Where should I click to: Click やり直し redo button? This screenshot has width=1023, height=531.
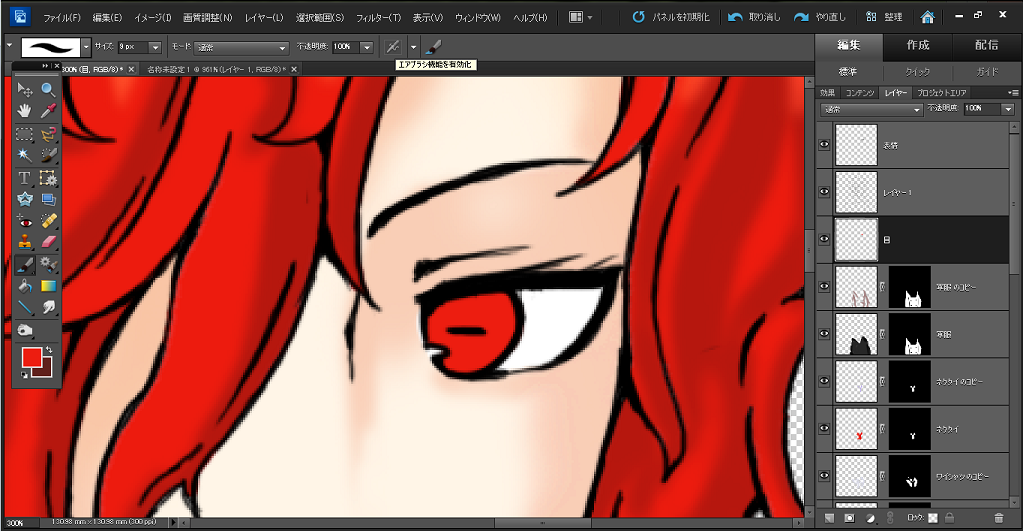(x=819, y=17)
